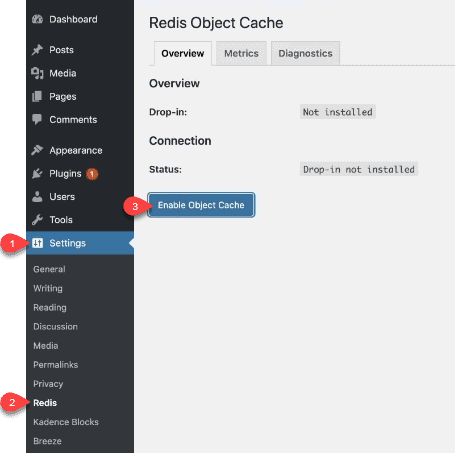The height and width of the screenshot is (453, 455).
Task: Click the 'Status:' label
Action: (x=165, y=169)
